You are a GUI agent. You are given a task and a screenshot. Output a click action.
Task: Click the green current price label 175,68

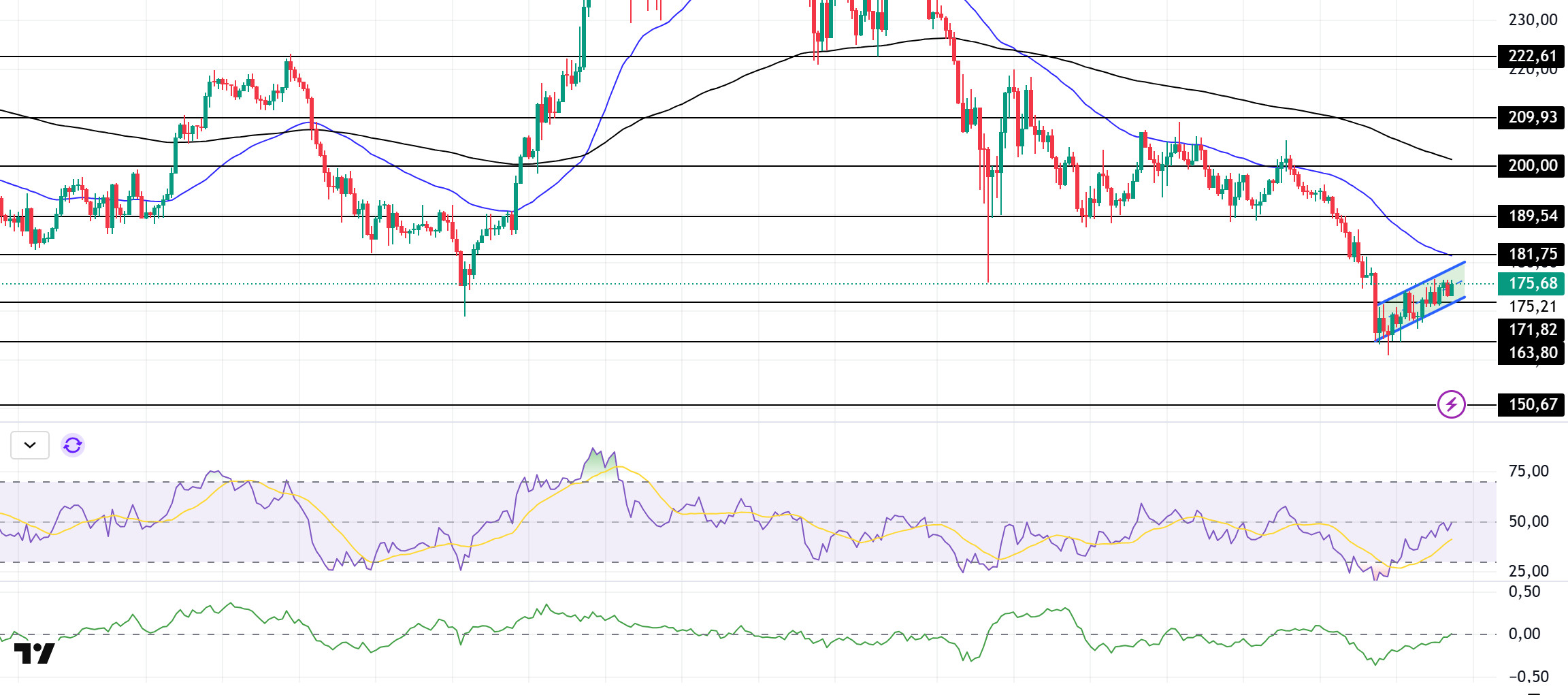point(1532,283)
